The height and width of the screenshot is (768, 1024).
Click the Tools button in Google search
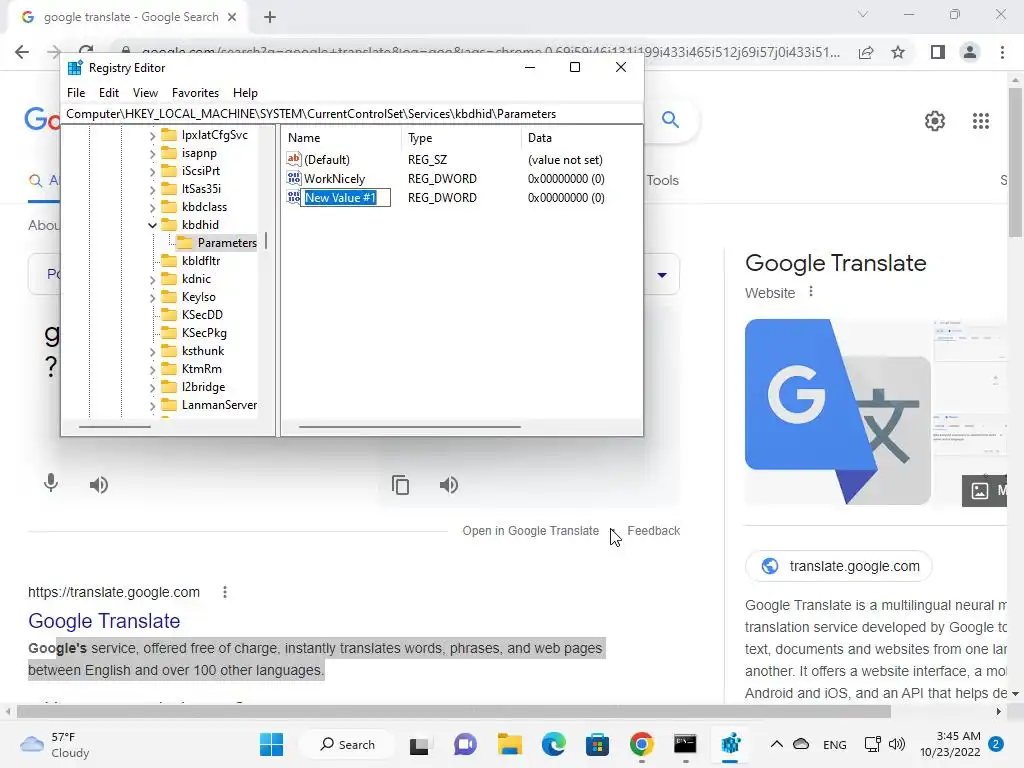(662, 180)
